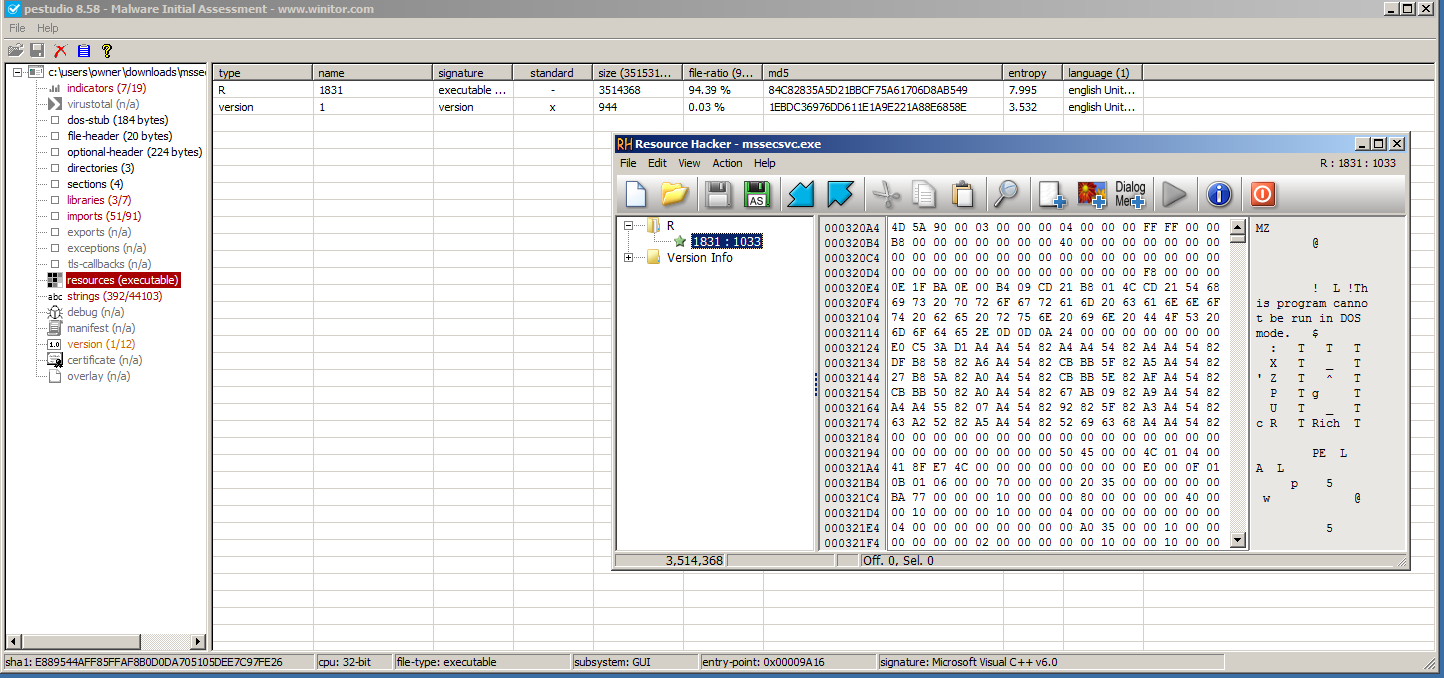The height and width of the screenshot is (678, 1444).
Task: Click the red power Exit icon
Action: coord(1262,194)
